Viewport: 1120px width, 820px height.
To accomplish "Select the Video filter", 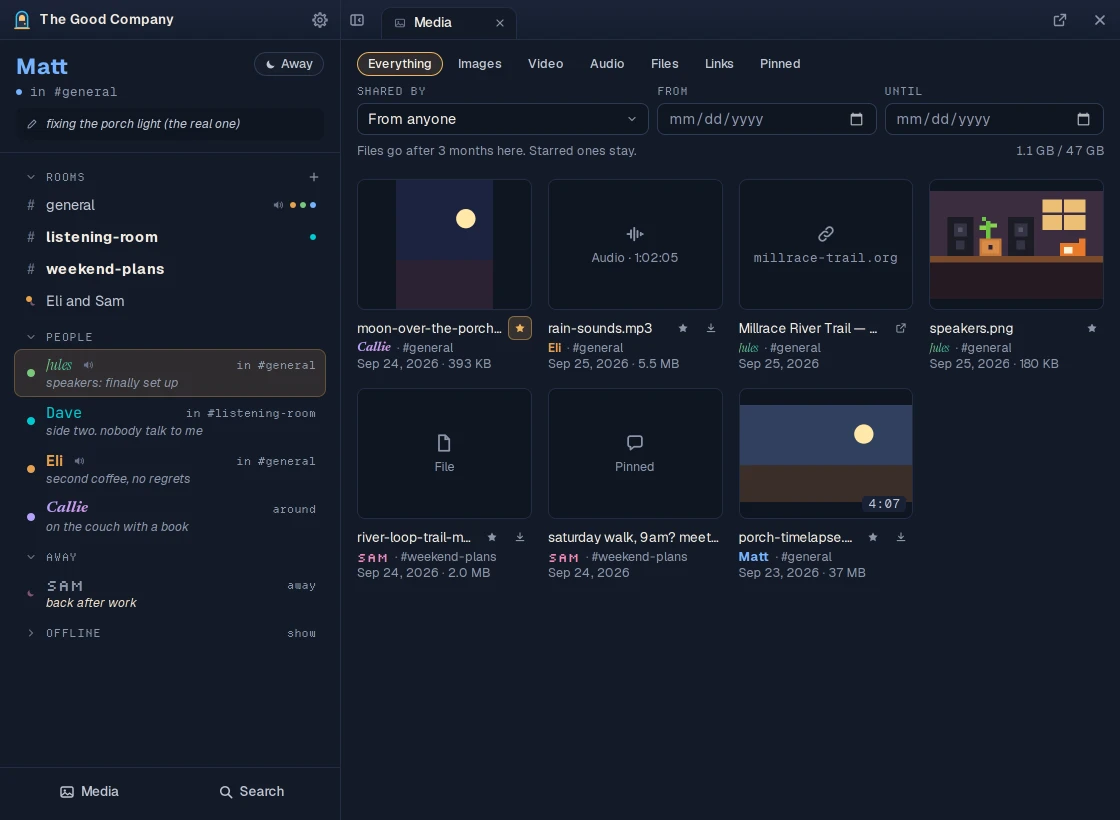I will click(x=546, y=64).
